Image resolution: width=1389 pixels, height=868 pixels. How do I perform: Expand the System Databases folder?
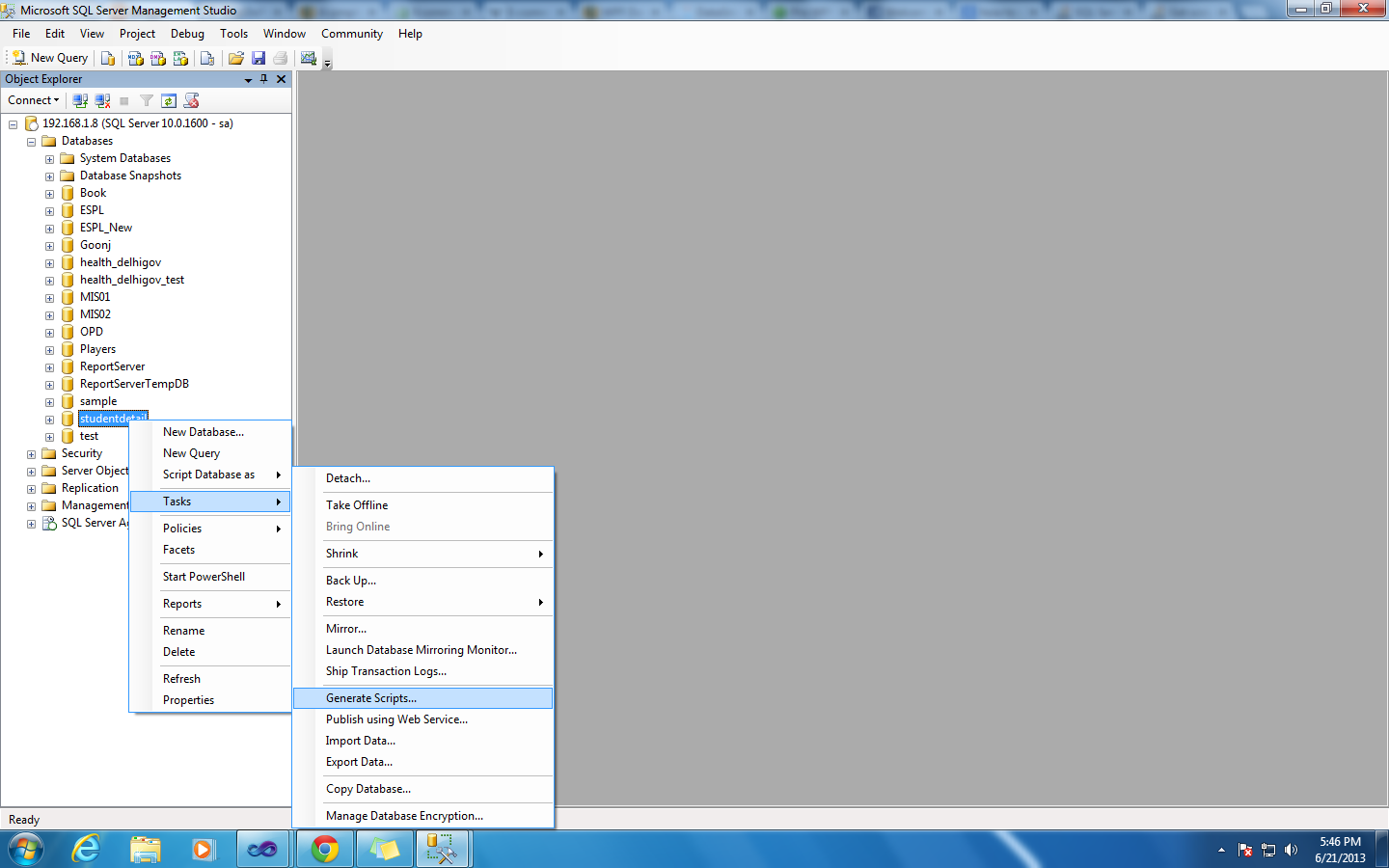(49, 159)
